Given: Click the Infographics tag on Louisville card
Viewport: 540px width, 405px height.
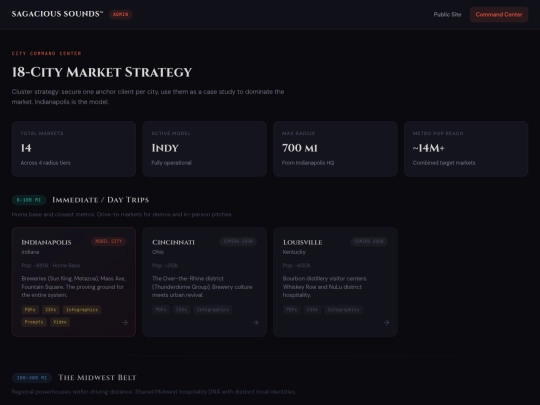Looking at the screenshot, I should (x=343, y=310).
